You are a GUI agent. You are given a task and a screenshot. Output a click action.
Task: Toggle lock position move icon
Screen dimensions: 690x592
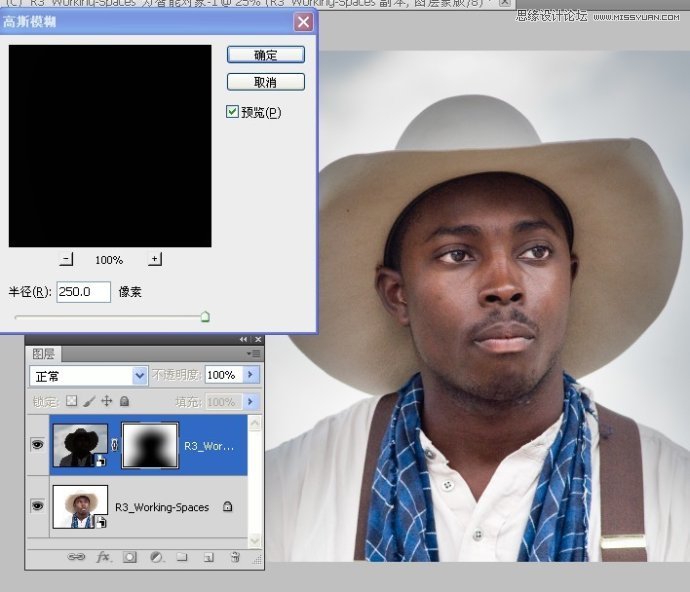tap(106, 401)
